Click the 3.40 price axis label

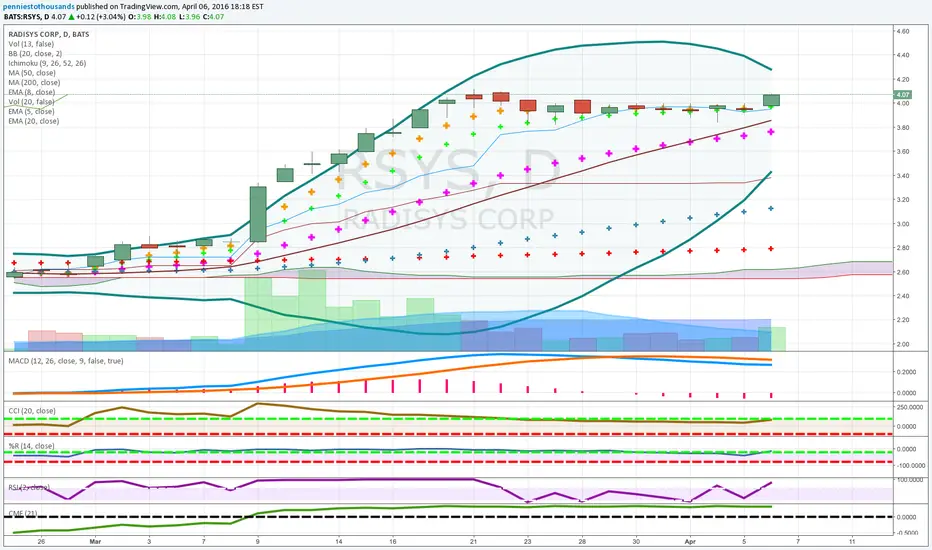click(902, 175)
